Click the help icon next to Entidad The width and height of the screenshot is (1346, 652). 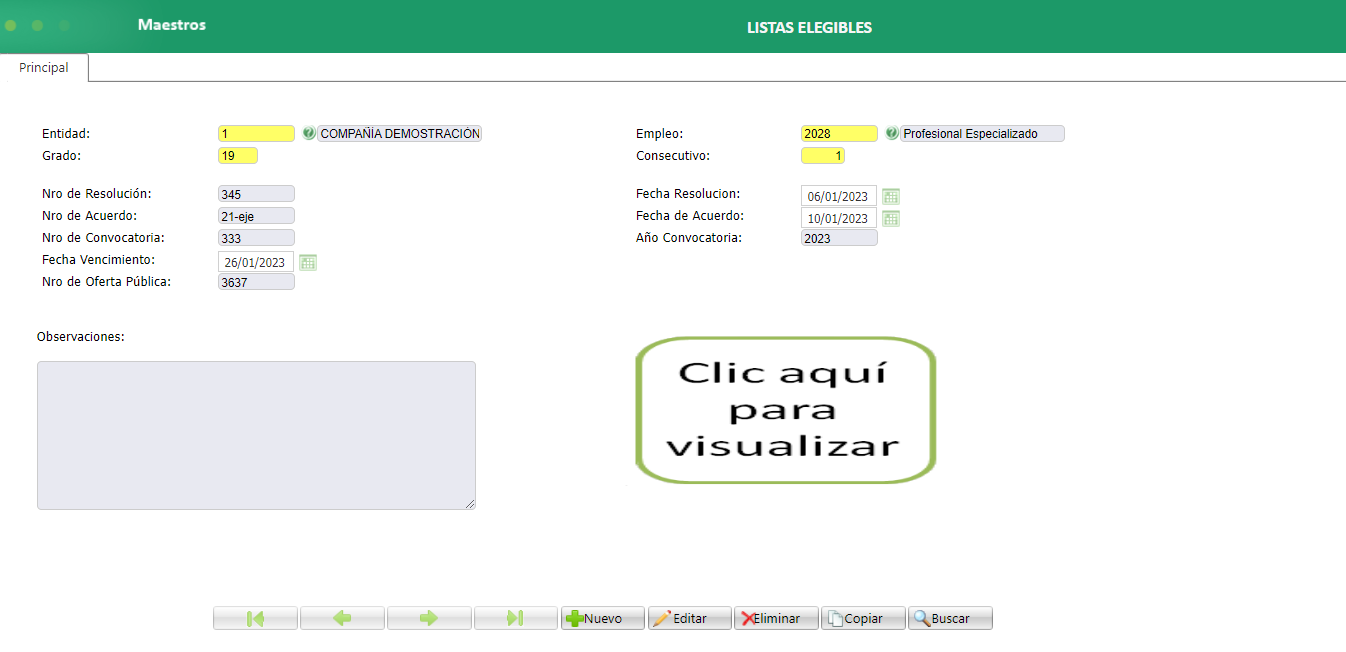(x=308, y=132)
